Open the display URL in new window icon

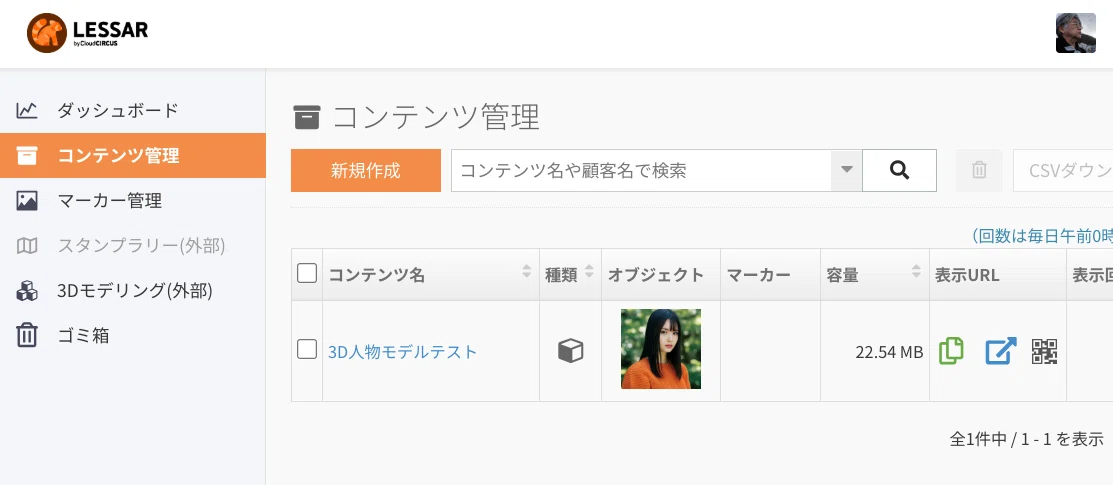[1001, 351]
